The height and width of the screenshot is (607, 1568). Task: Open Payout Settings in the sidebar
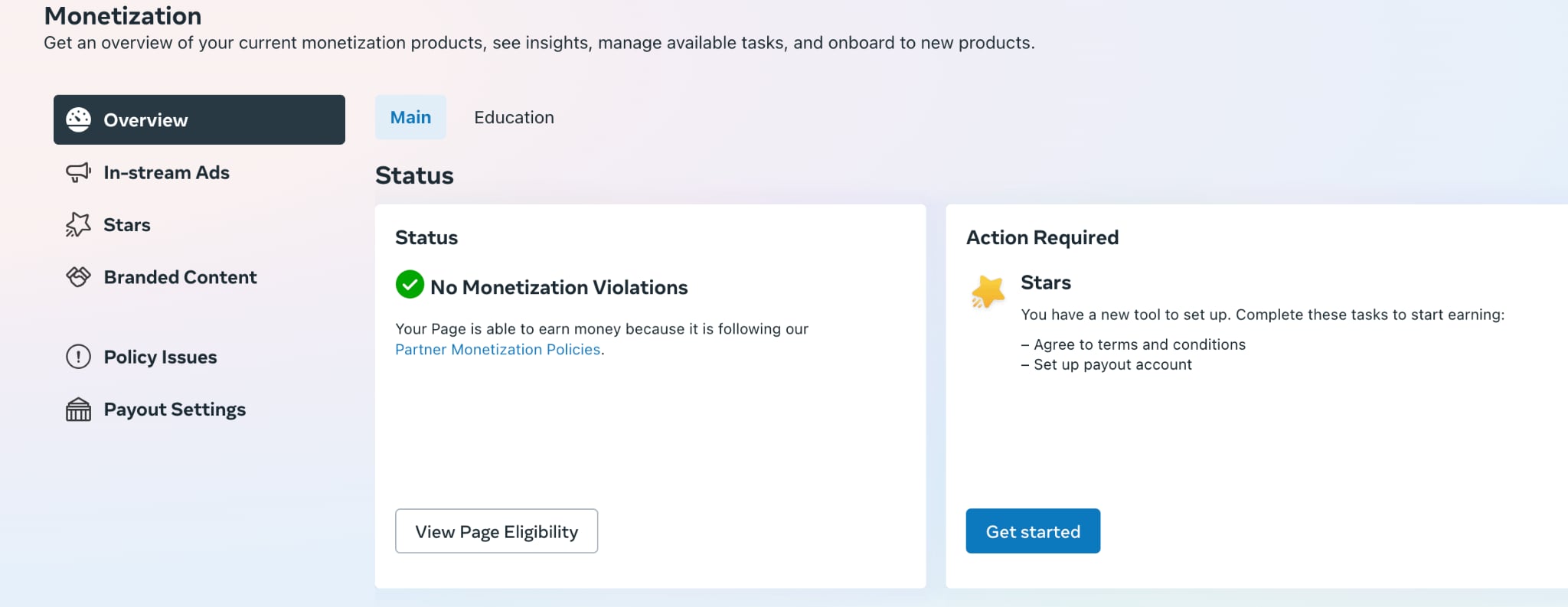coord(175,410)
